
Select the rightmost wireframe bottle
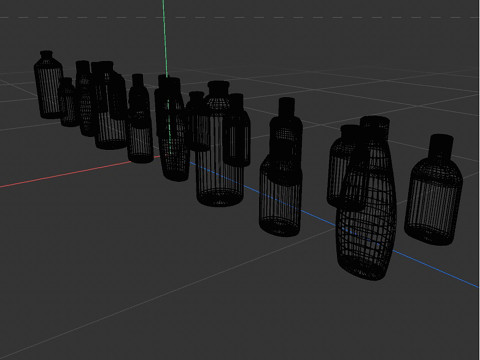pos(433,190)
